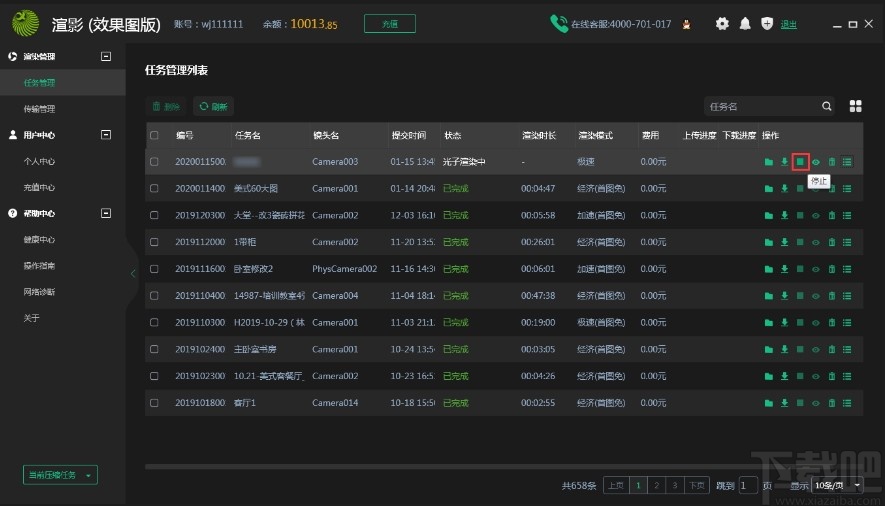
Task: Stop the rendering Camera003 task
Action: point(800,162)
